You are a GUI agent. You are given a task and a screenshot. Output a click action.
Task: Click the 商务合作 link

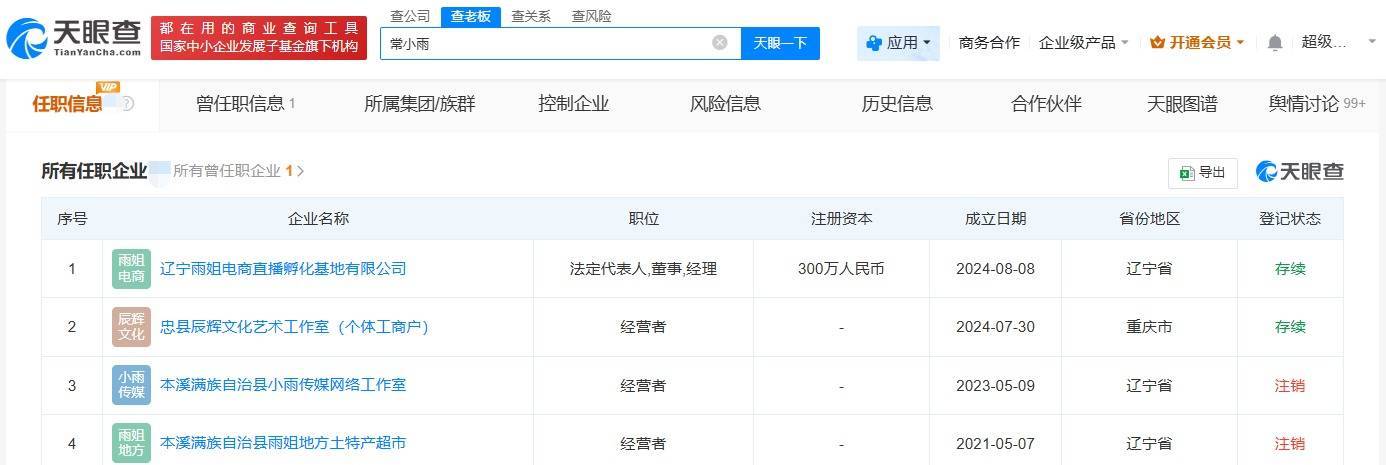point(989,43)
